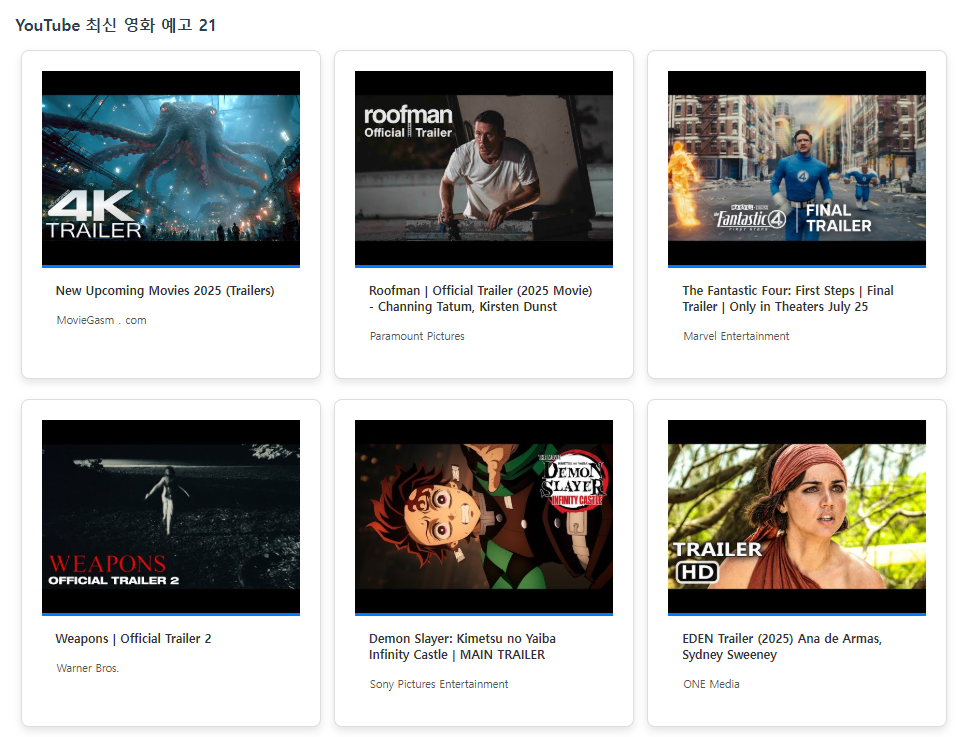Open the Weapons Official Trailer 2 thumbnail
Screen dimensions: 957x737
171,517
